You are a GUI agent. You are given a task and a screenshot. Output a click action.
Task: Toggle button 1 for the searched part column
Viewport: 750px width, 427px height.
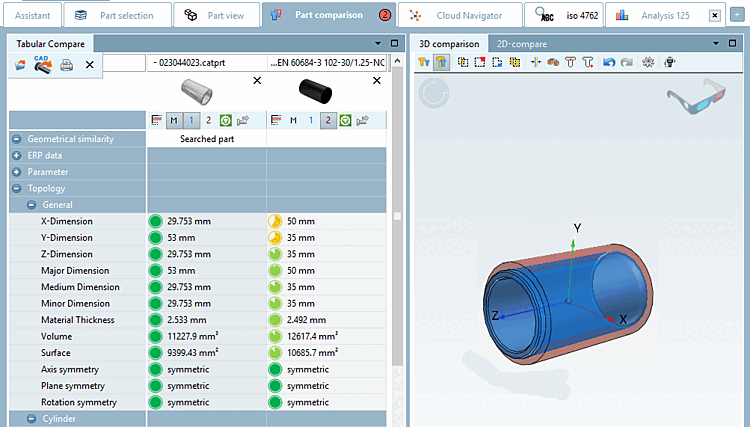point(191,120)
